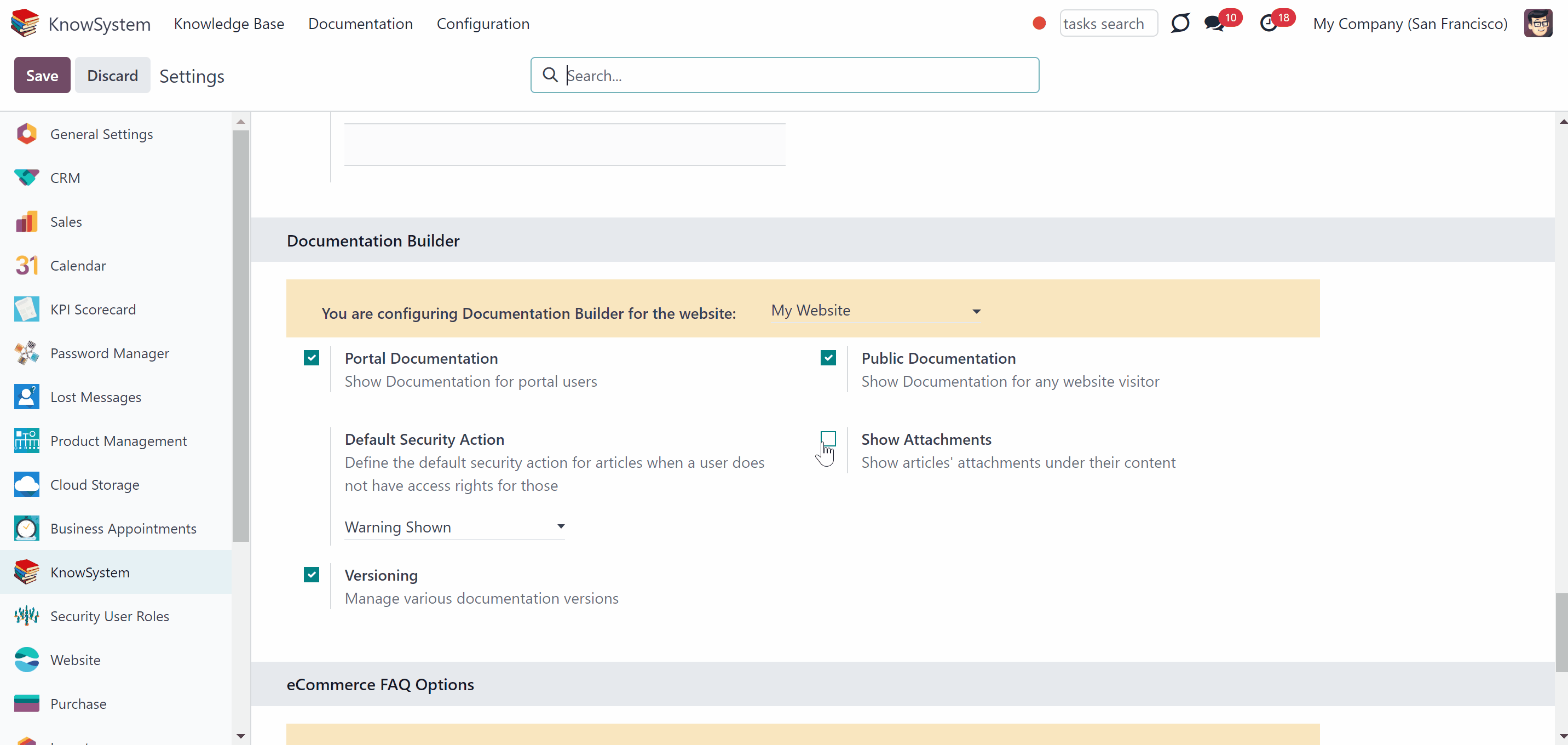Toggle the Versioning checkbox
The width and height of the screenshot is (1568, 745).
coord(311,575)
